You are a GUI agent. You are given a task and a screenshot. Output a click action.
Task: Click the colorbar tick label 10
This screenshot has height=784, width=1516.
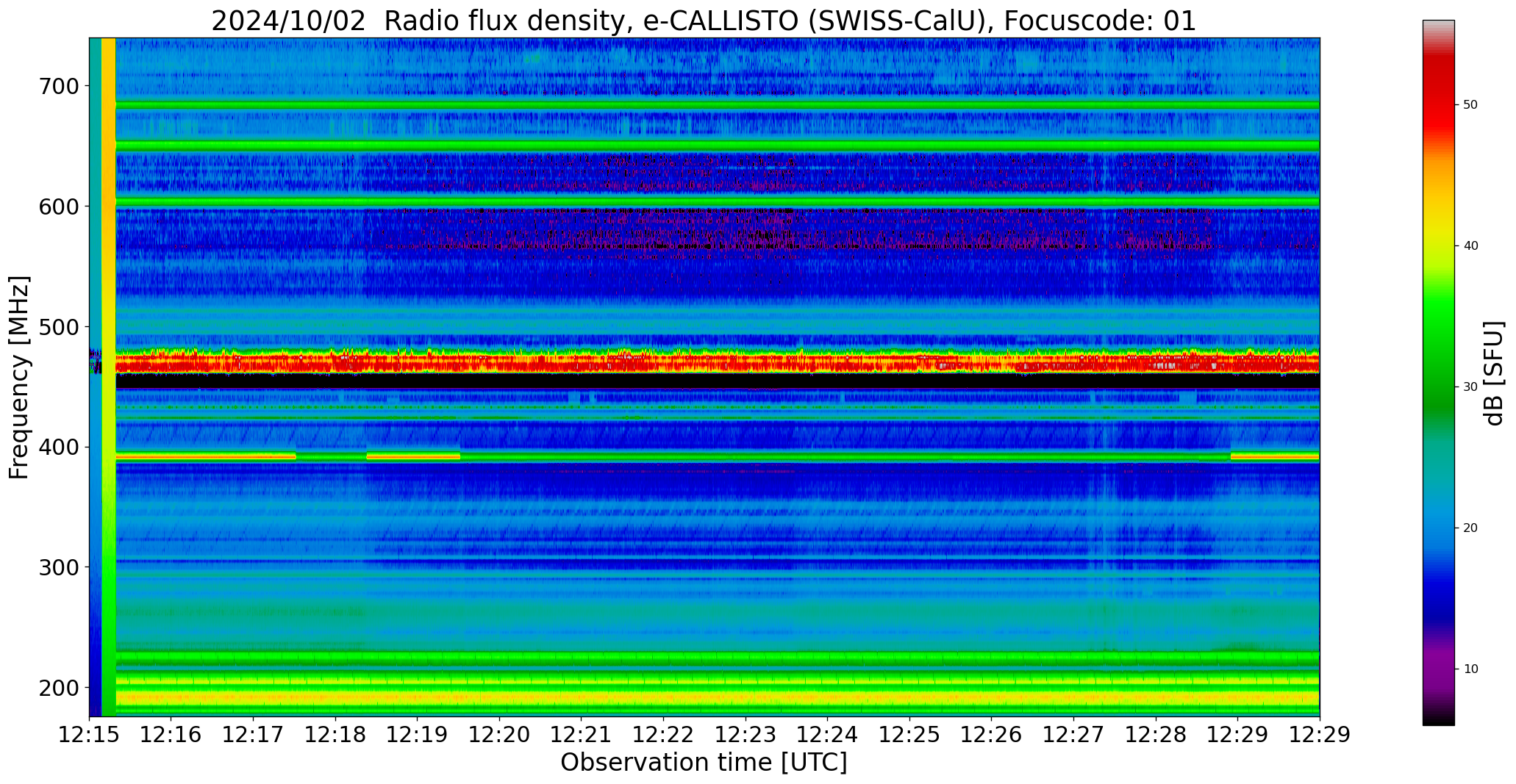click(x=1470, y=669)
